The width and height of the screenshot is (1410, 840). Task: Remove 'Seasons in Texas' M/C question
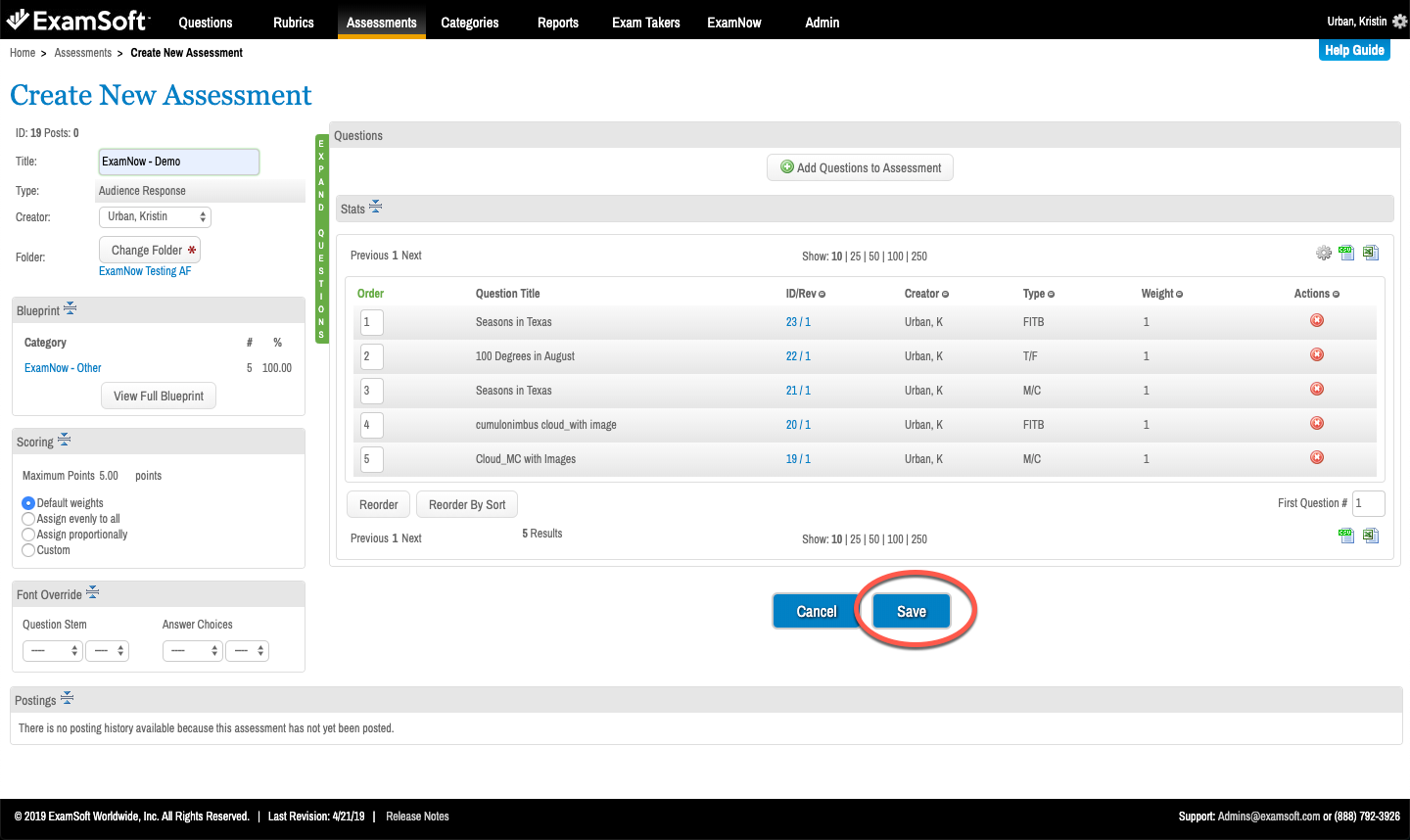(1317, 389)
